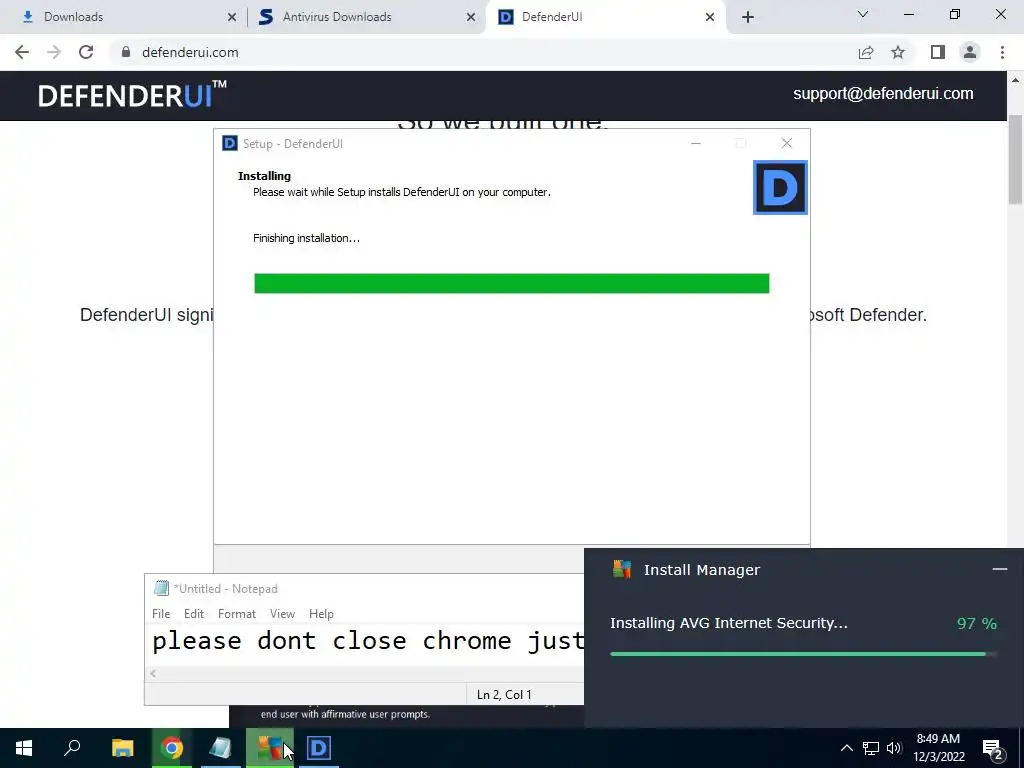The width and height of the screenshot is (1024, 768).
Task: Open File Explorer from taskbar
Action: tap(122, 748)
